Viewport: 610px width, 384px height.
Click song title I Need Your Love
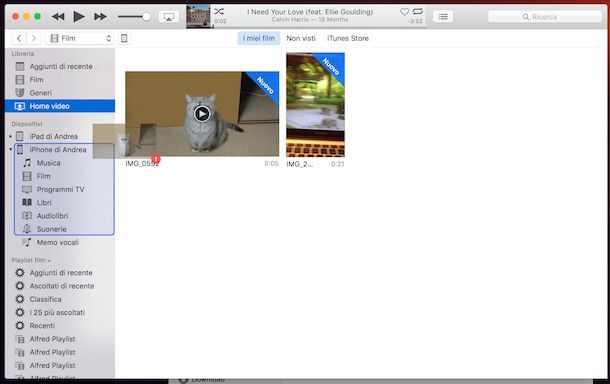[x=310, y=12]
